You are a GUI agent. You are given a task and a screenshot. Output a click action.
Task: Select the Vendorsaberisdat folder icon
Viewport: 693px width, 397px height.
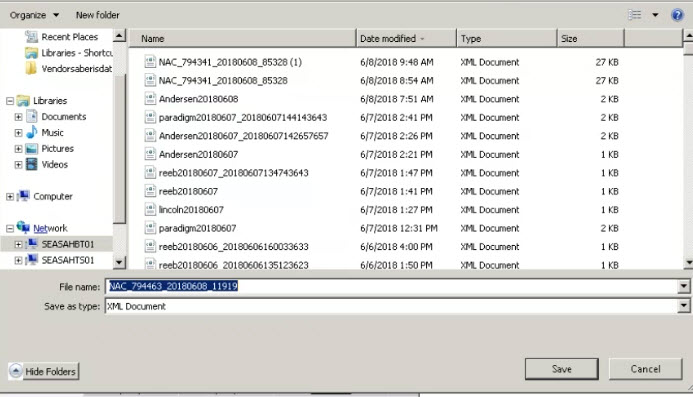[31, 69]
